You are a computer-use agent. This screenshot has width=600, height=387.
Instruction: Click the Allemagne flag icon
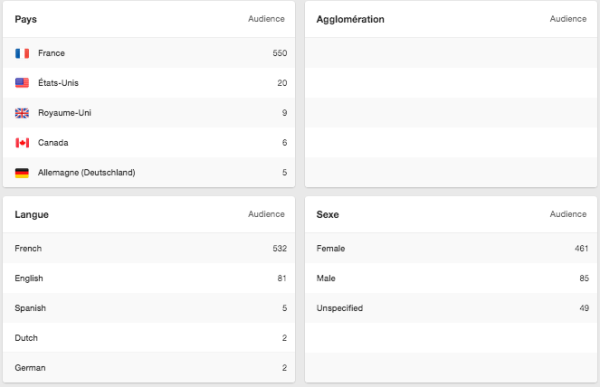coord(22,173)
